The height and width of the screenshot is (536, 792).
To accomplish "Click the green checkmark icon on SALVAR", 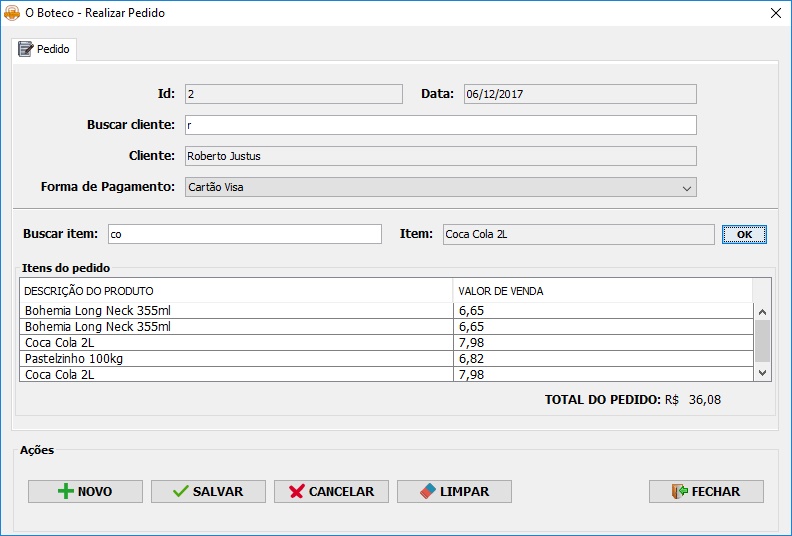I will click(x=180, y=492).
